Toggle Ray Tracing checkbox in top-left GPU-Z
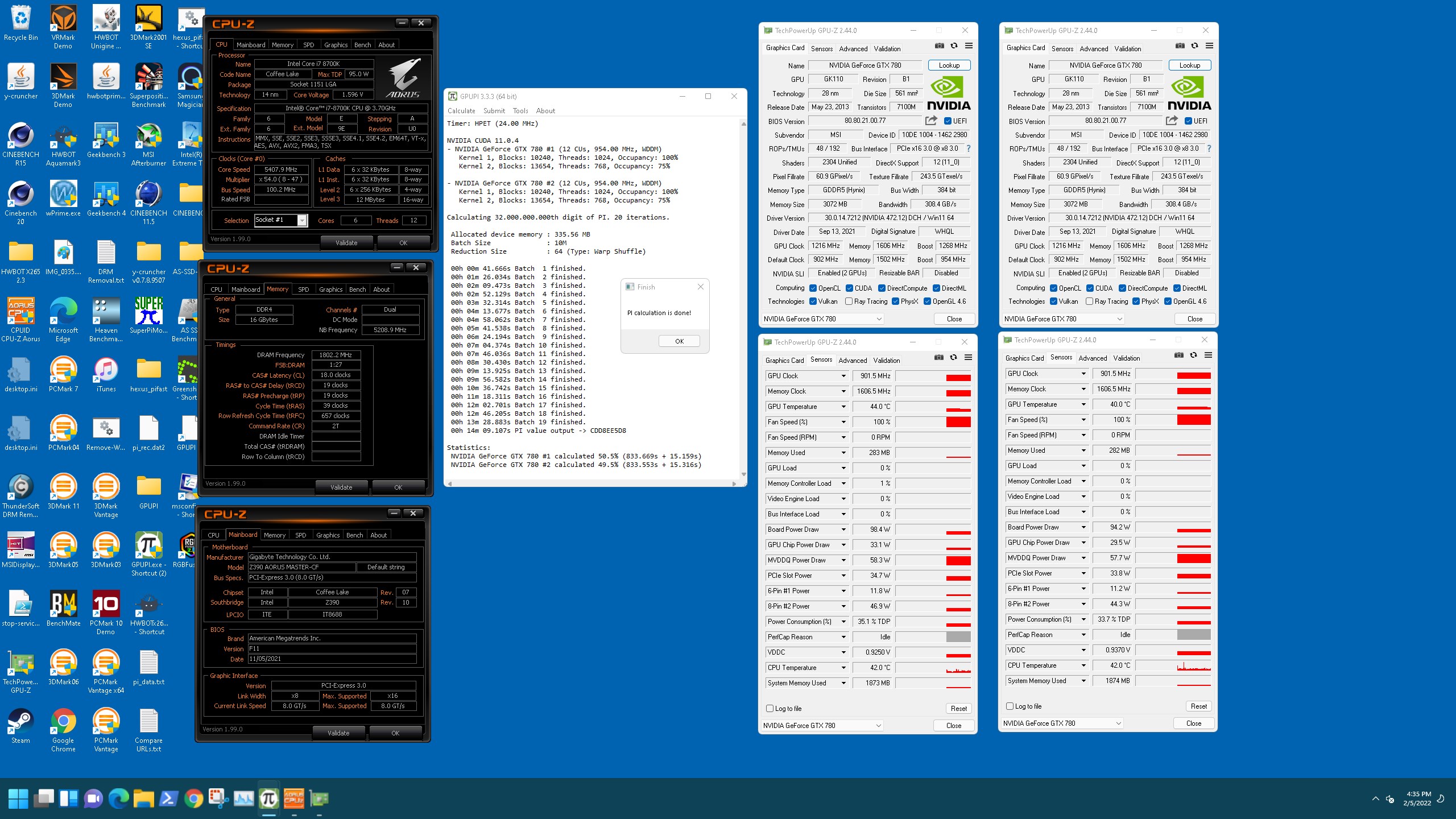 coord(849,301)
